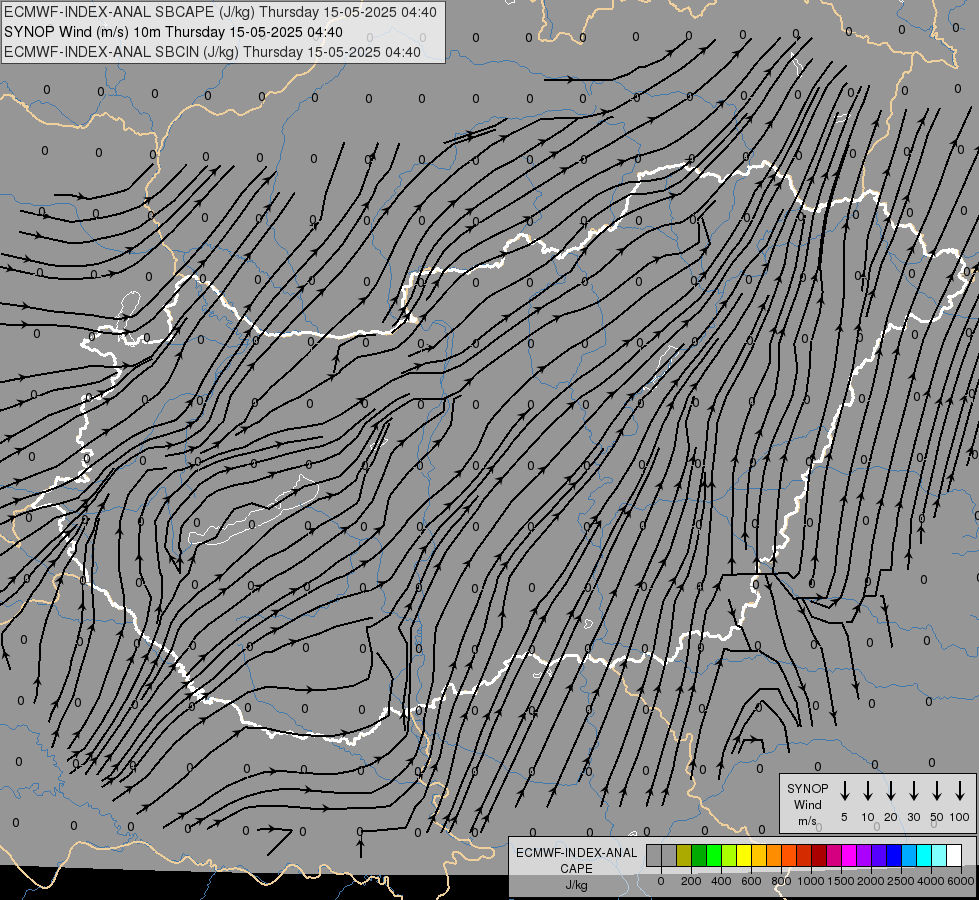Click the 200 tick label on colorbar
Screen dimensions: 979x900
click(691, 881)
